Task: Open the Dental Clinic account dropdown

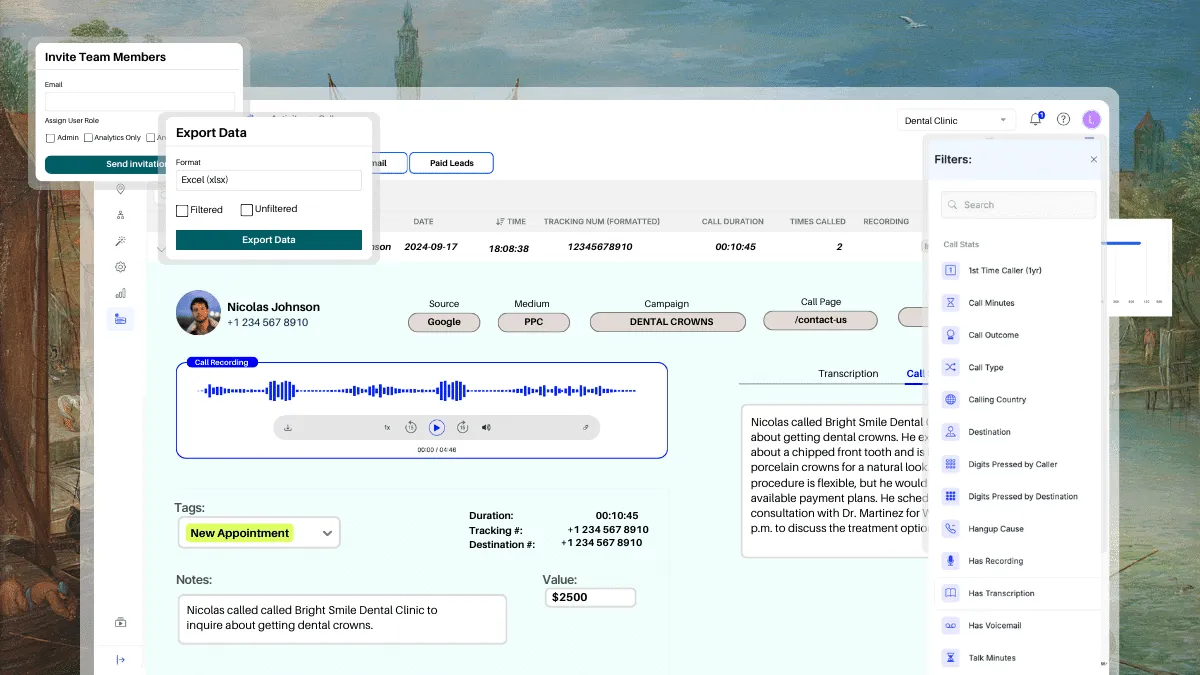Action: [956, 120]
